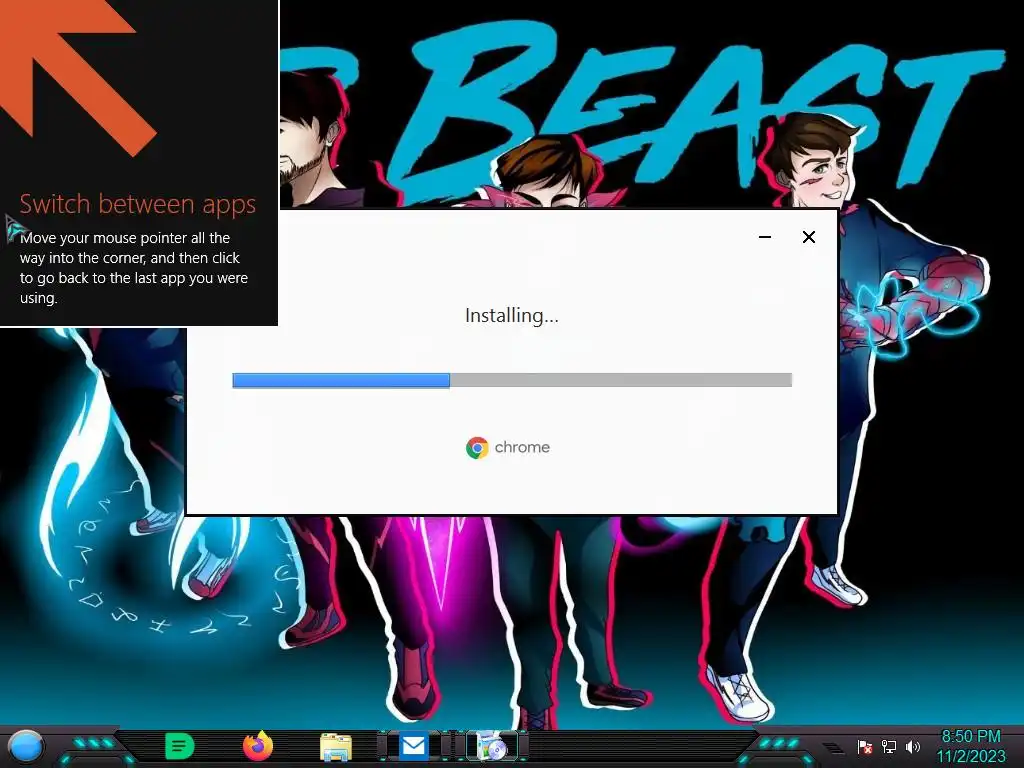
Task: Close the Chrome installer window
Action: tap(808, 237)
